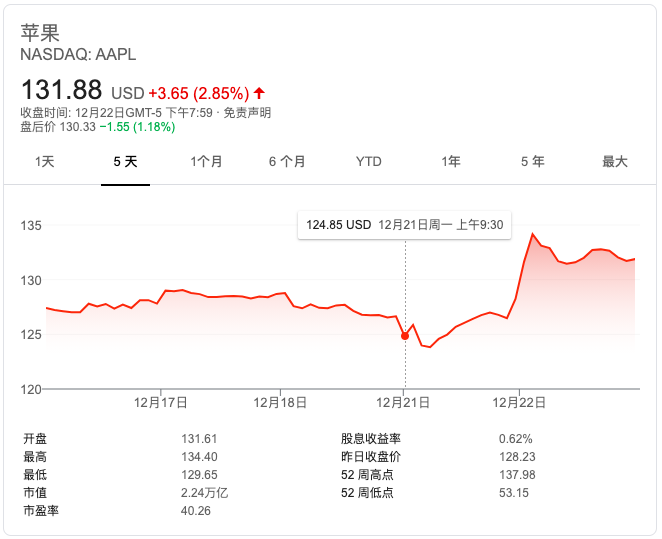Switch to the 6 个月 chart tab
The width and height of the screenshot is (662, 539).
(287, 161)
